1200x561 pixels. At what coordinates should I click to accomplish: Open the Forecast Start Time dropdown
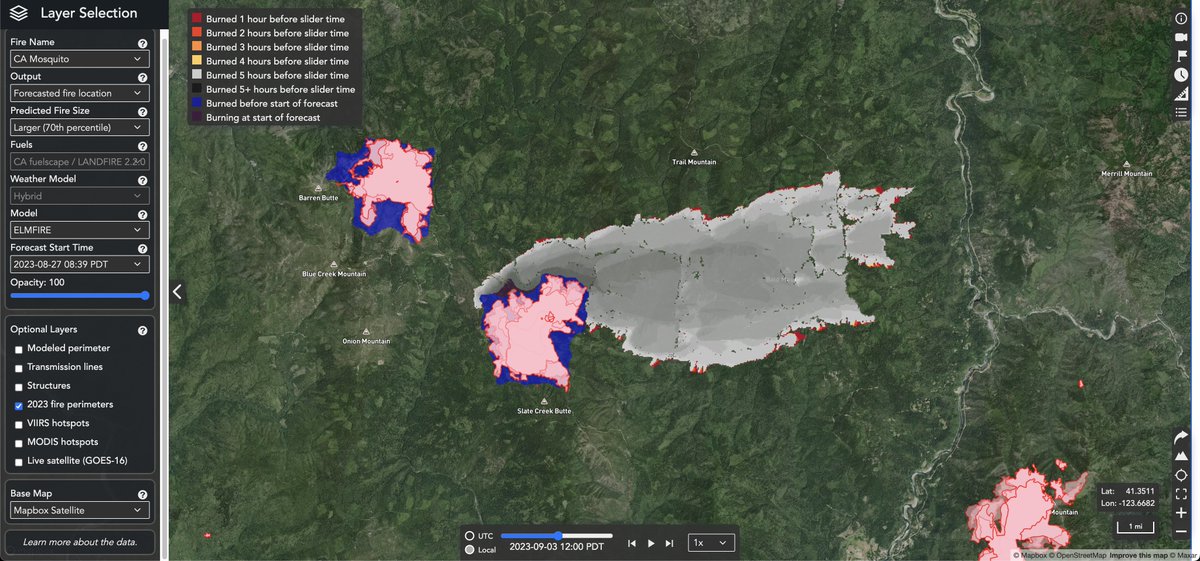tap(80, 264)
